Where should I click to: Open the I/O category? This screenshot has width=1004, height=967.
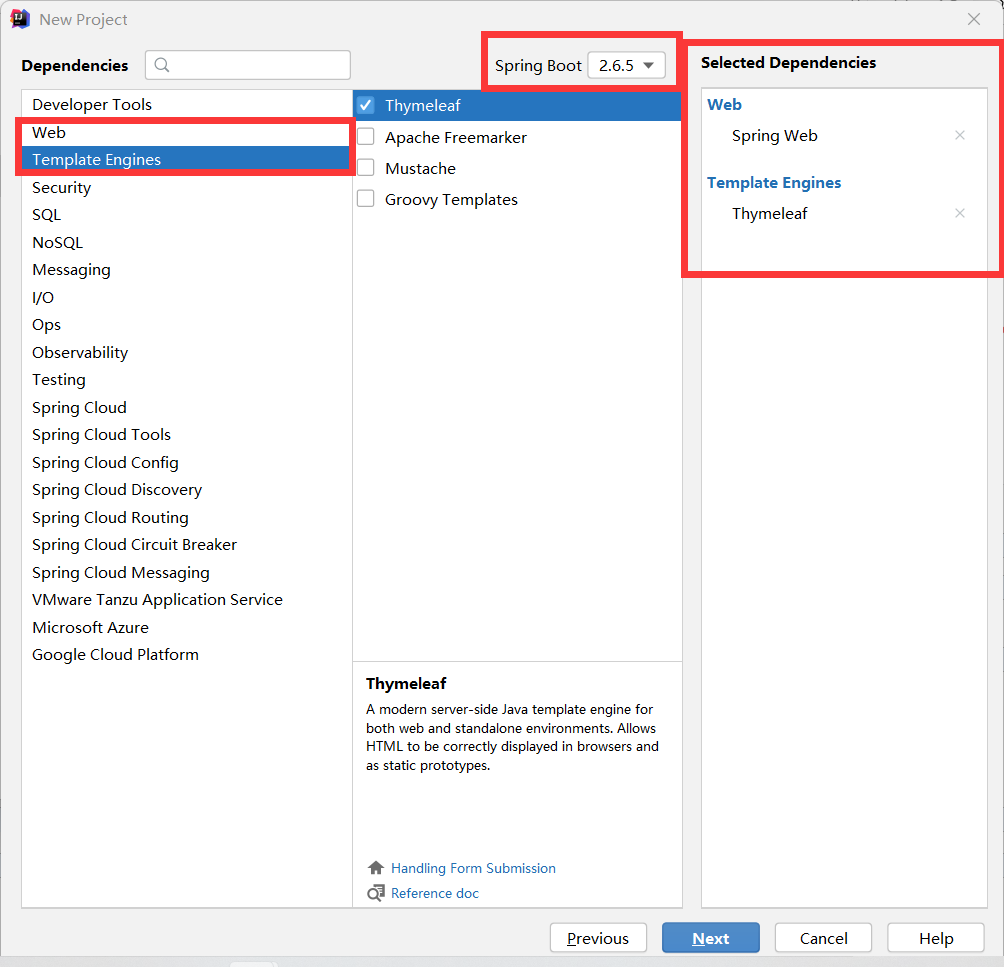[186, 298]
